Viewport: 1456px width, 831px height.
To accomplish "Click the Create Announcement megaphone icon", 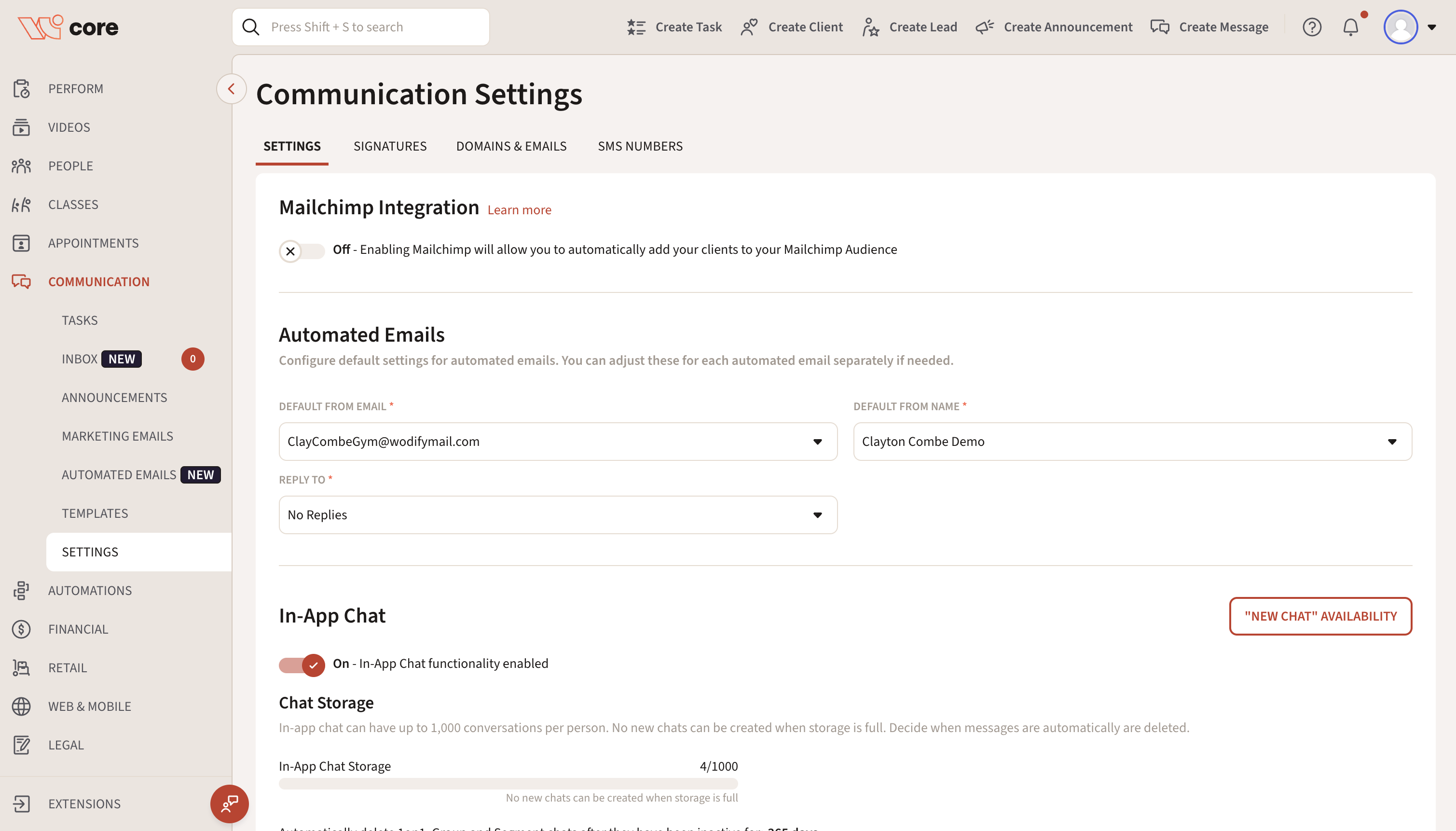I will [x=985, y=27].
